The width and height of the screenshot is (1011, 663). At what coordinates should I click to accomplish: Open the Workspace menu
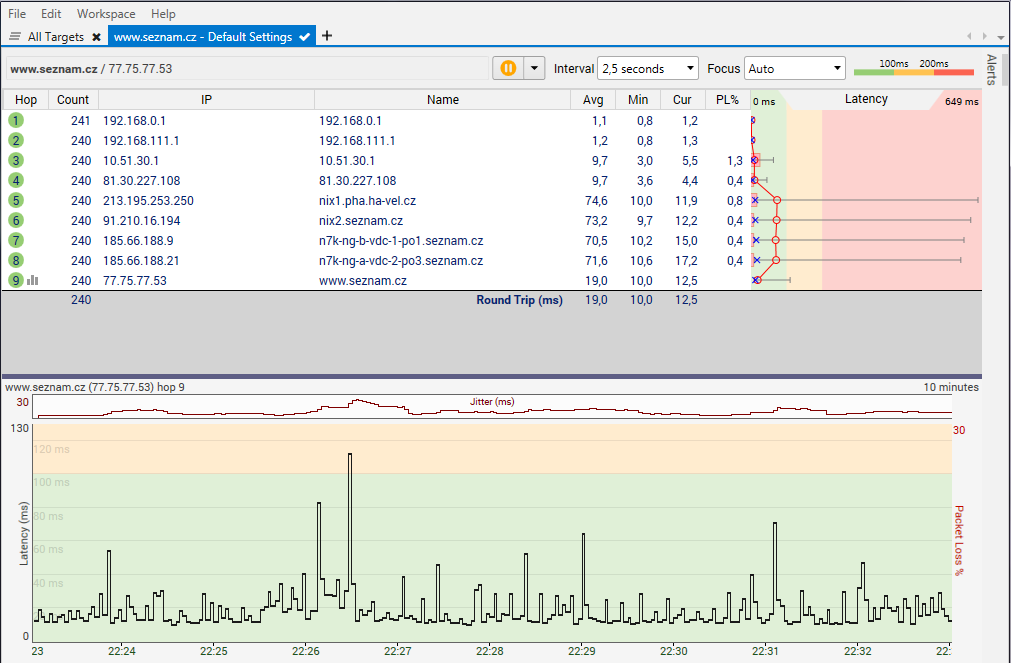click(x=106, y=14)
